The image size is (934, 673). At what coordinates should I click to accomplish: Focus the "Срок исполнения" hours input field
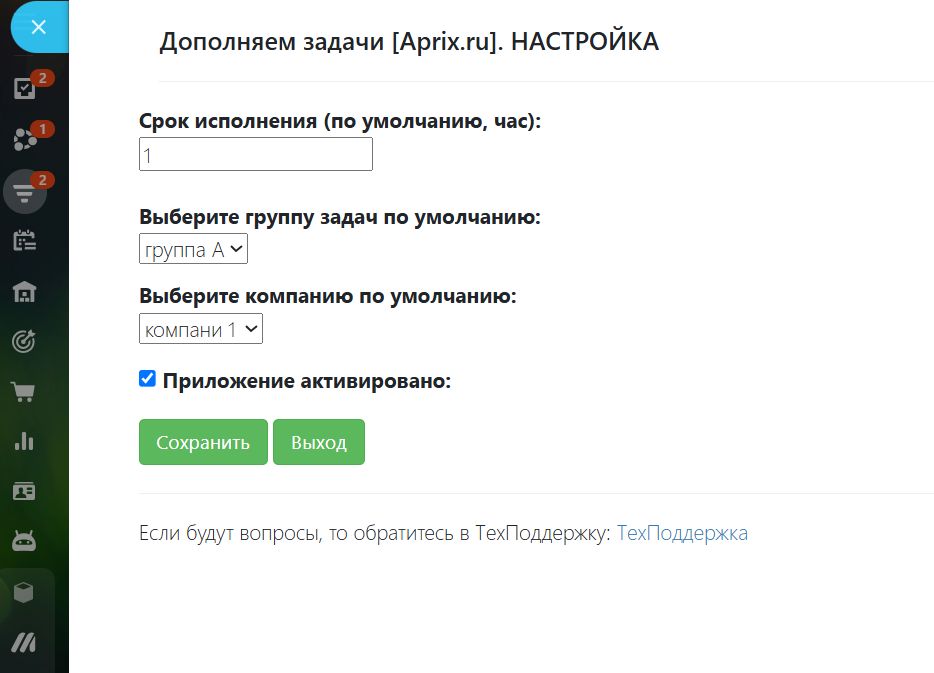coord(256,155)
